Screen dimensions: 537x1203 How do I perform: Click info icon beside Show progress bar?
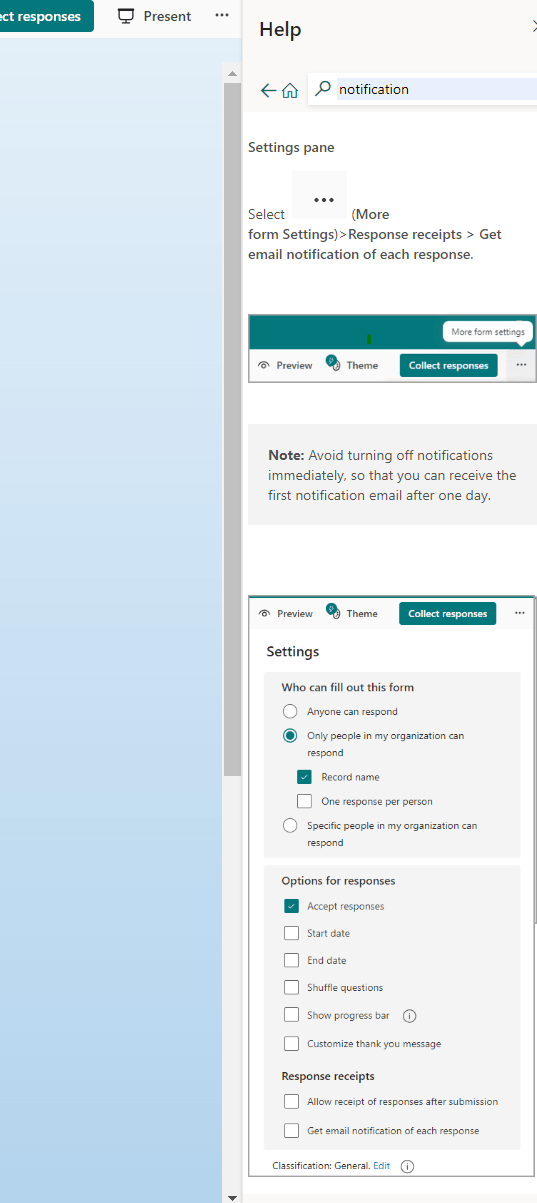409,1016
